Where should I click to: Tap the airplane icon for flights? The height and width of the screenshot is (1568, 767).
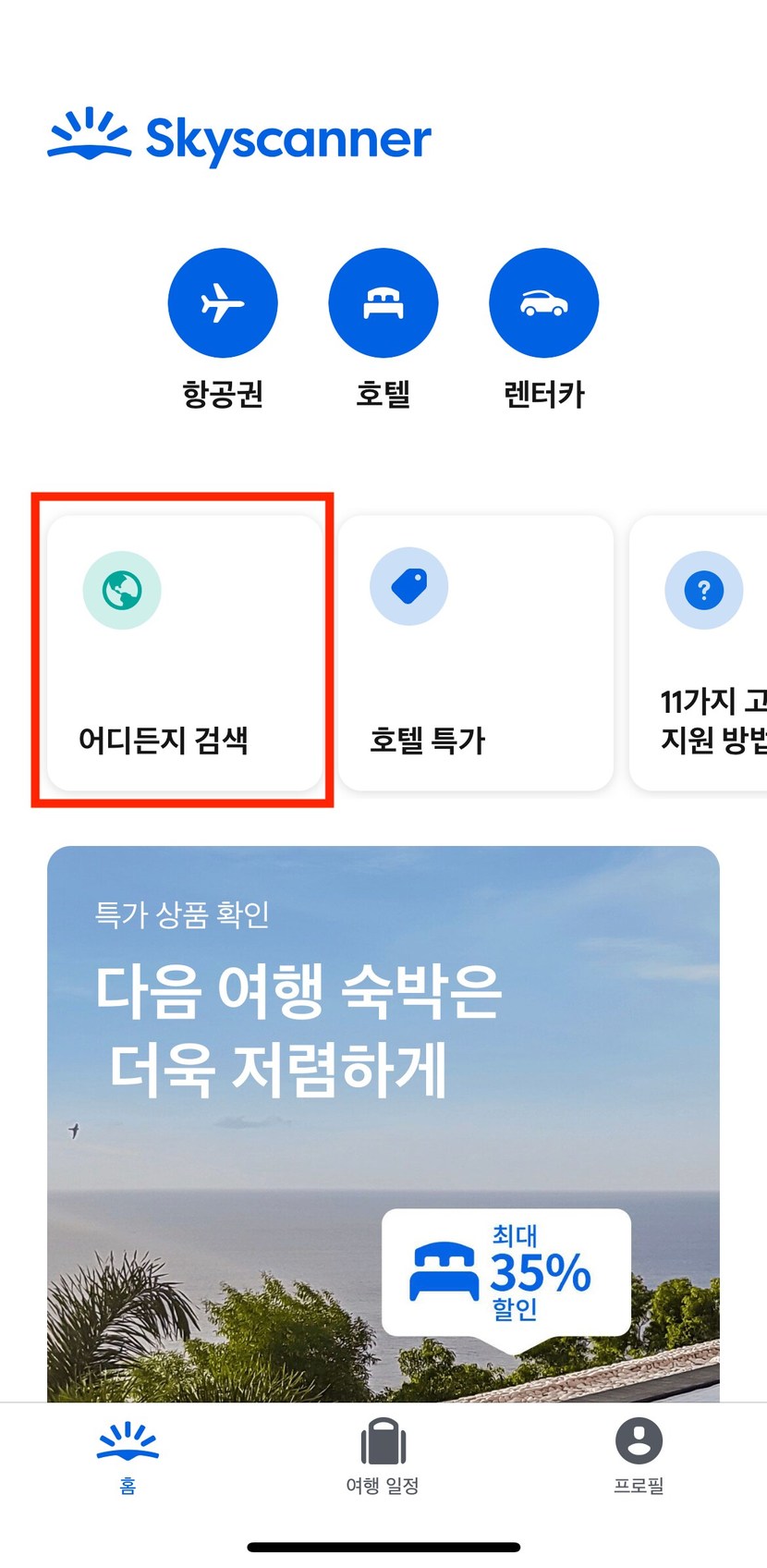tap(223, 302)
